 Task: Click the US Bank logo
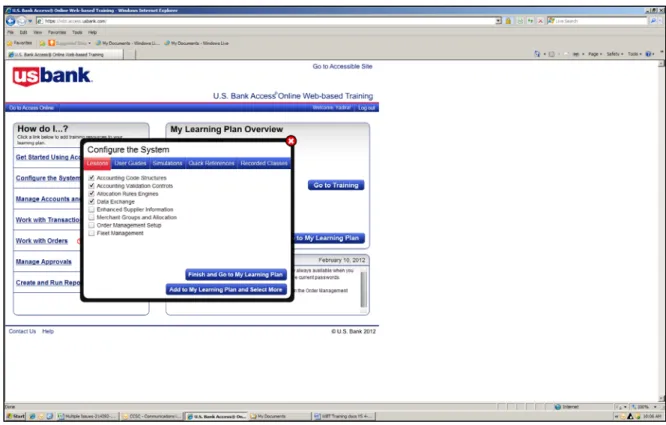(x=51, y=76)
